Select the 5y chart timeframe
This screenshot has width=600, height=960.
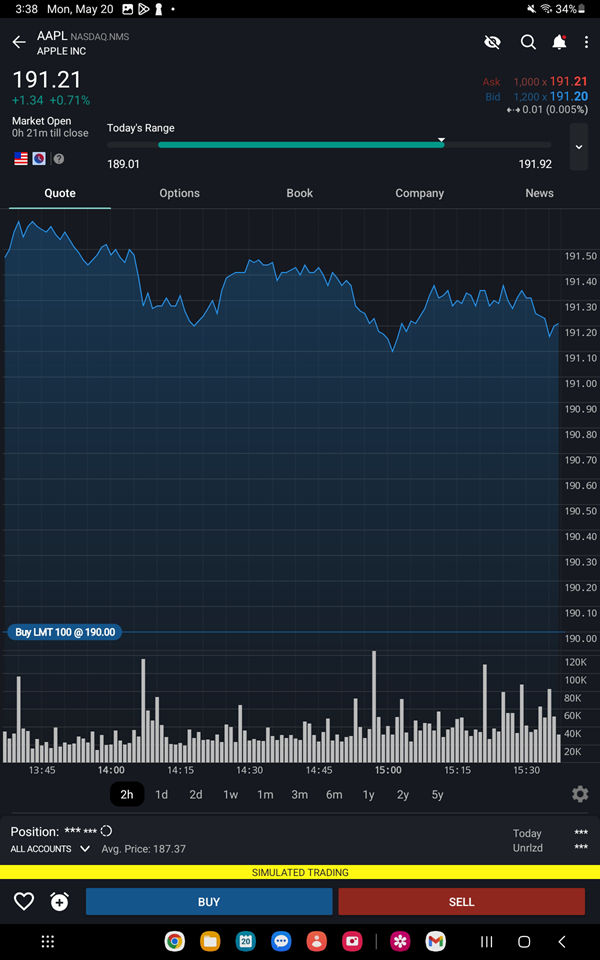pyautogui.click(x=437, y=795)
